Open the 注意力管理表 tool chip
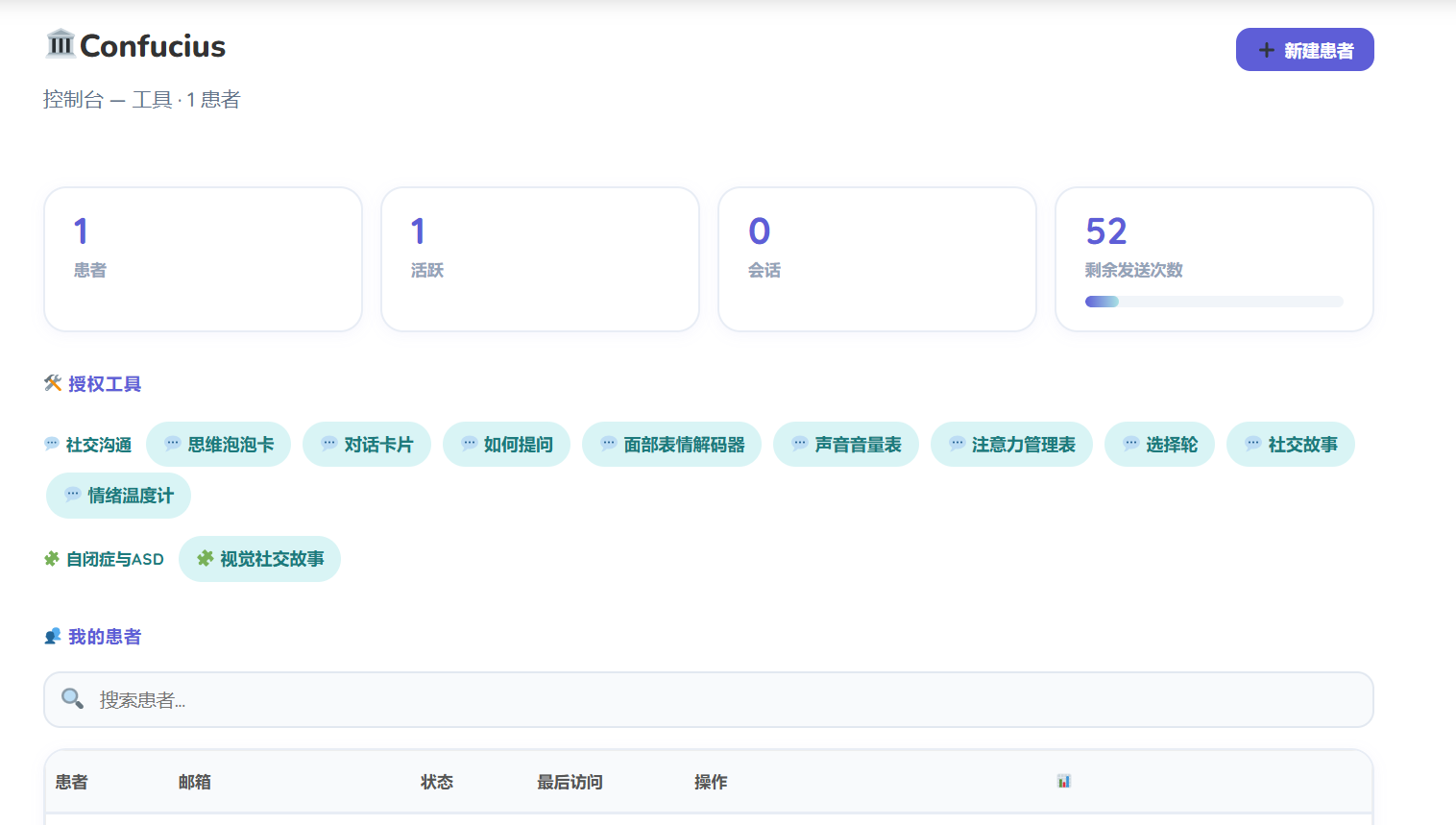Viewport: 1456px width, 825px height. click(1011, 445)
